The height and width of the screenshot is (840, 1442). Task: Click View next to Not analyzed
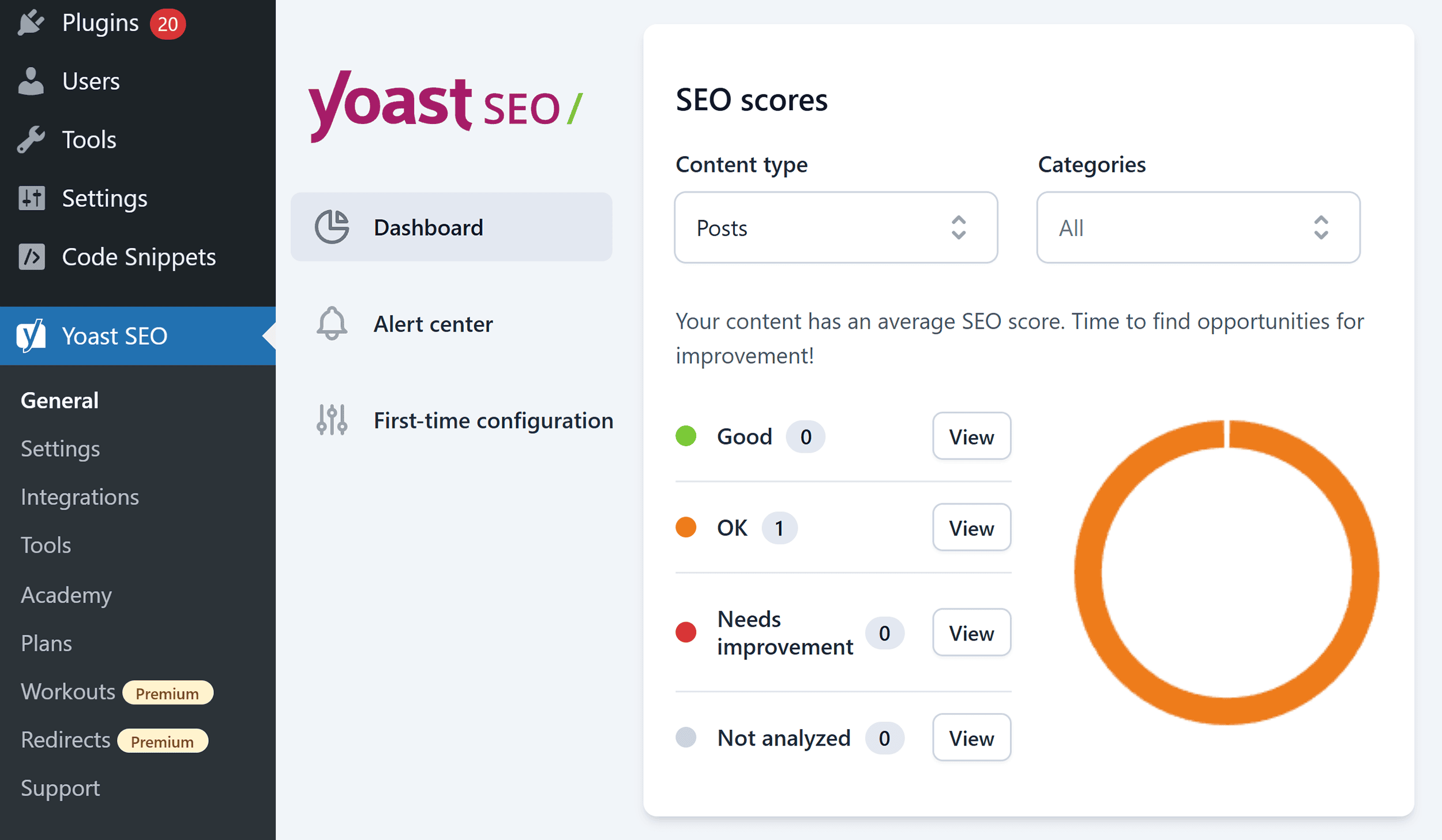tap(971, 737)
